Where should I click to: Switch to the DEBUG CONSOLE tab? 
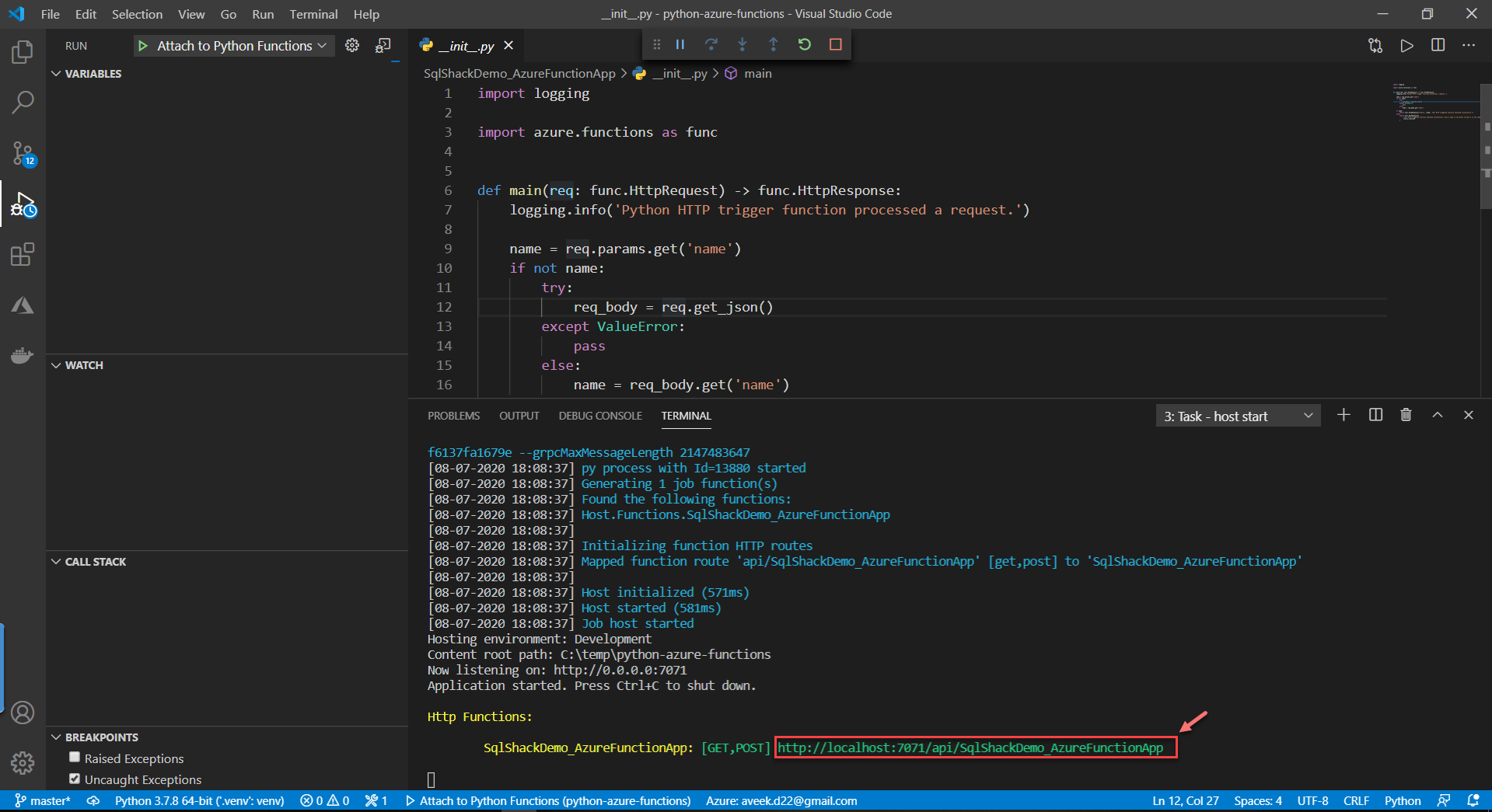(x=599, y=416)
